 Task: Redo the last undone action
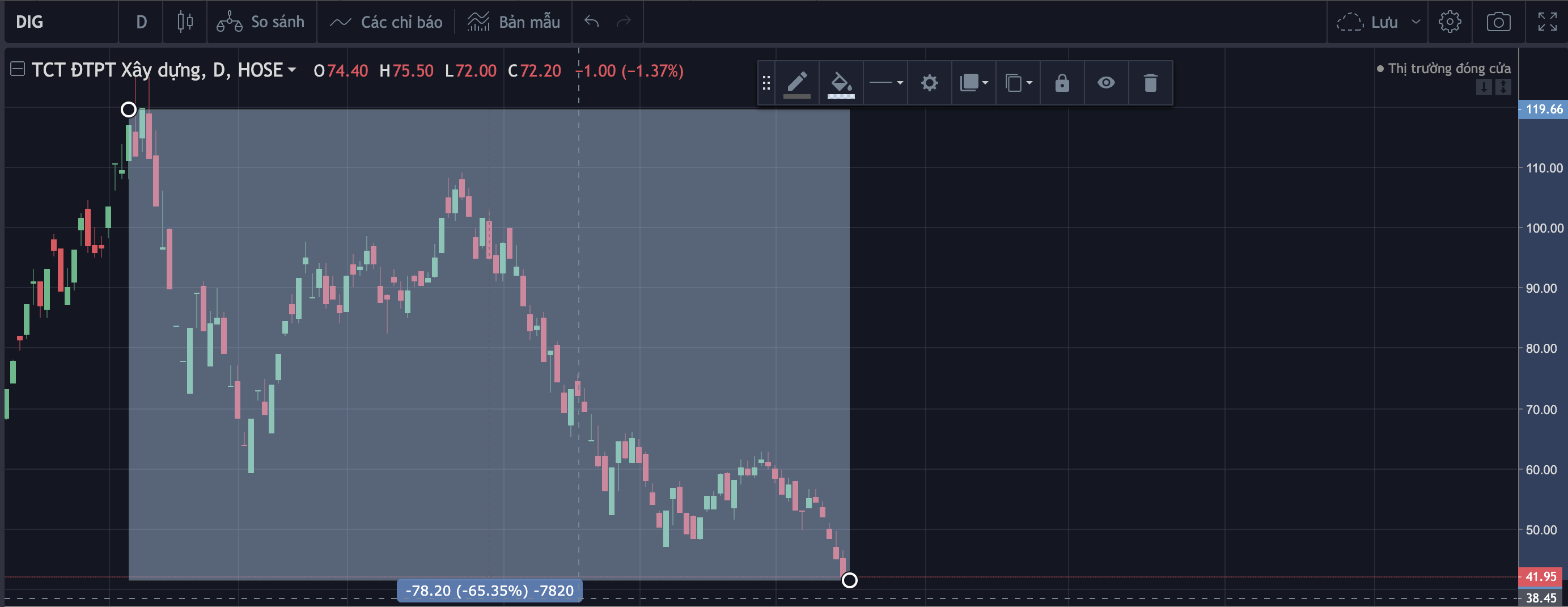(x=624, y=22)
